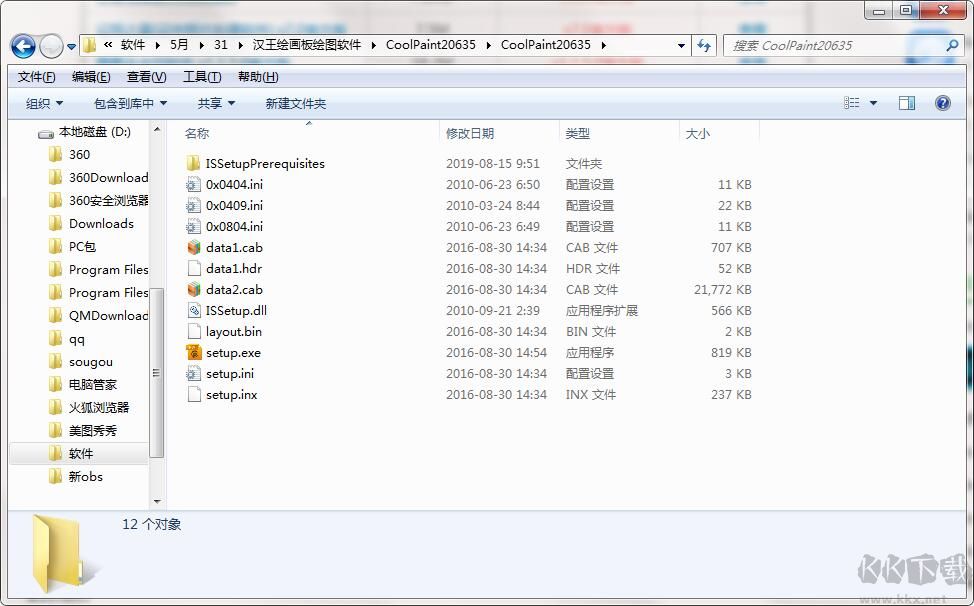Open the address bar history dropdown arrow
This screenshot has width=974, height=606.
coord(681,45)
